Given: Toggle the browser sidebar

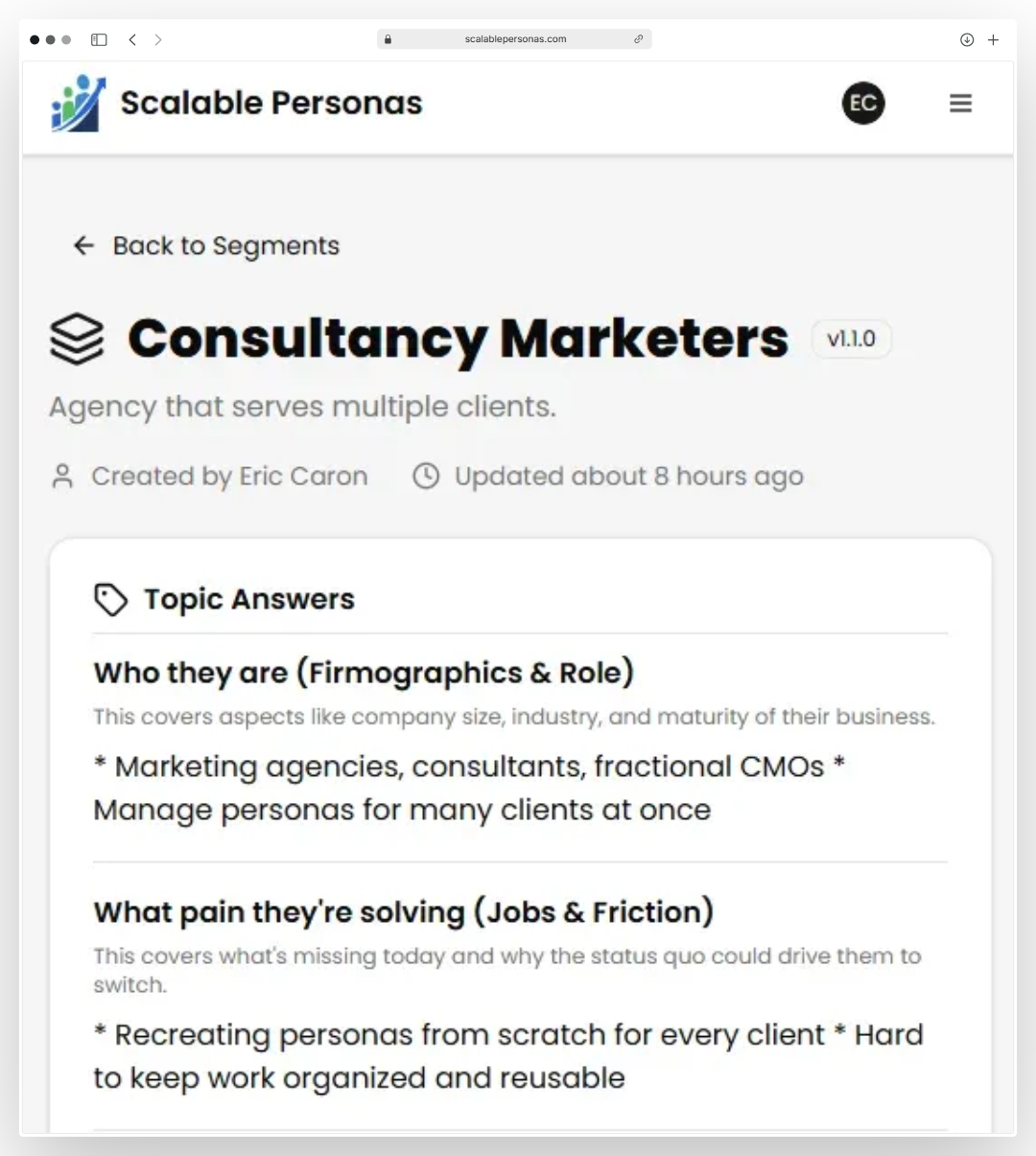Looking at the screenshot, I should pyautogui.click(x=99, y=39).
